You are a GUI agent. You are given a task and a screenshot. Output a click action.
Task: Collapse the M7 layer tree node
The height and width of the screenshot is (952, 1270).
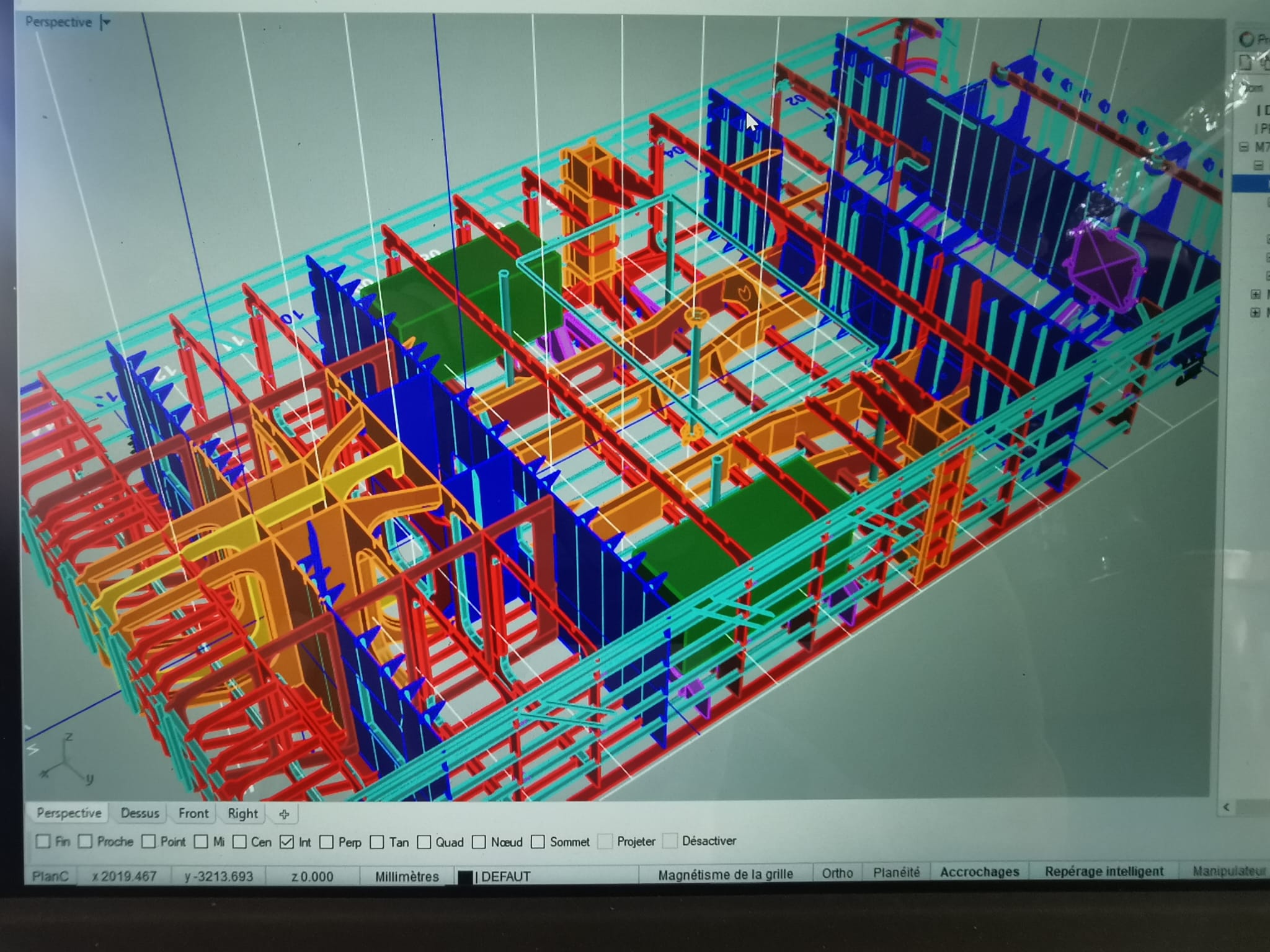coord(1243,147)
